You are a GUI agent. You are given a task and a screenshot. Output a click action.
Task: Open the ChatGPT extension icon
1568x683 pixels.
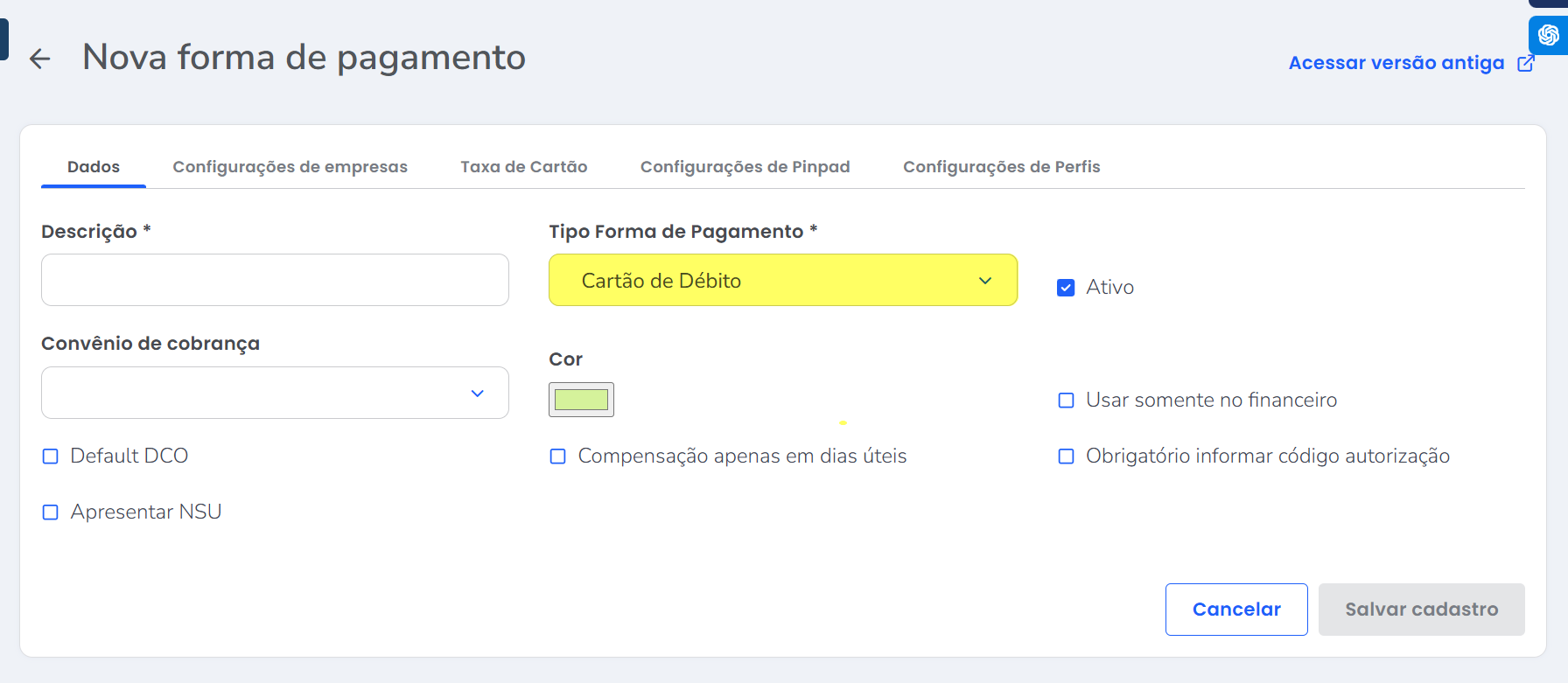pos(1548,35)
